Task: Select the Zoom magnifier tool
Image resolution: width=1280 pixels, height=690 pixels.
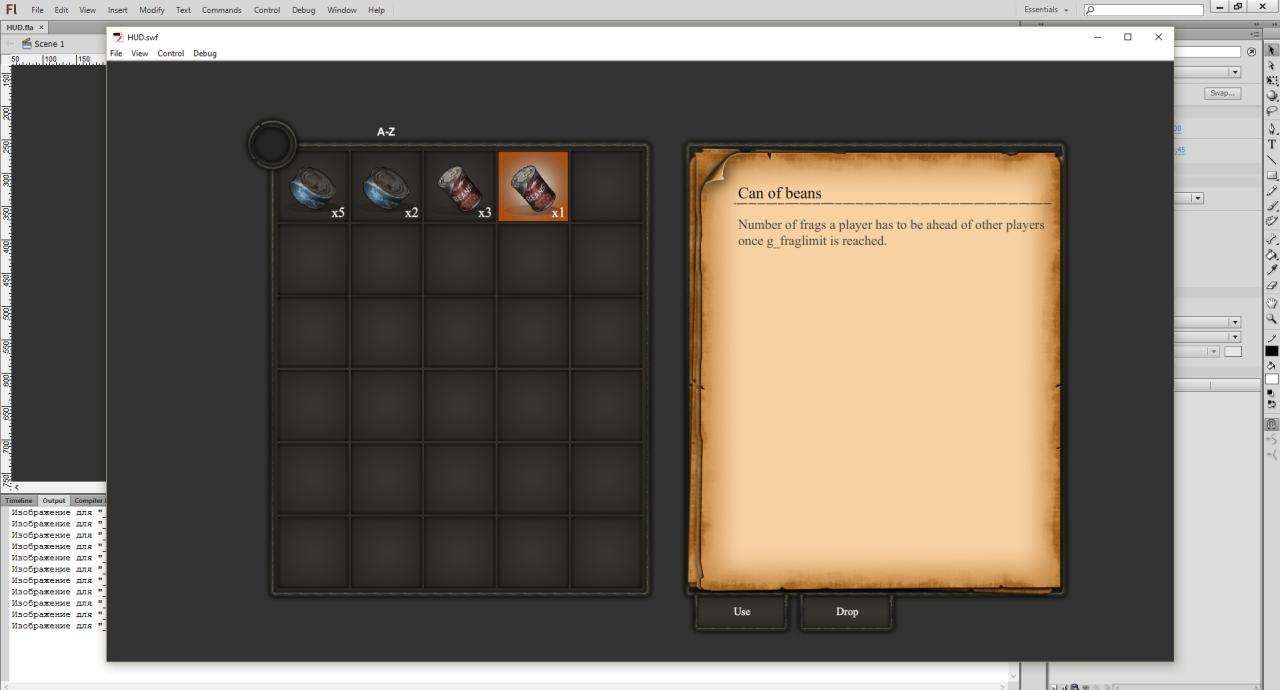Action: [1272, 319]
